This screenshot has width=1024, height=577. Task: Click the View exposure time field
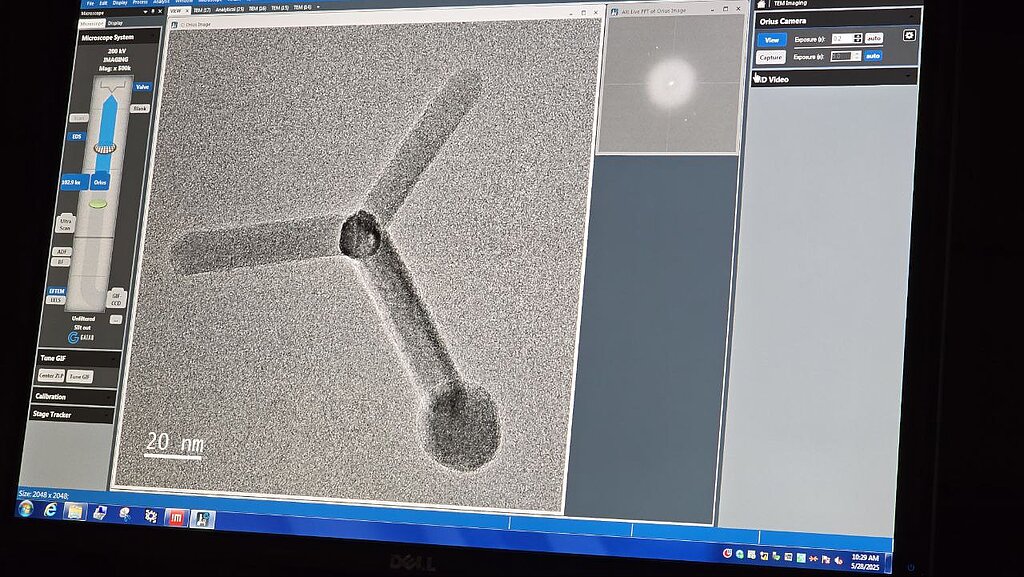(841, 38)
